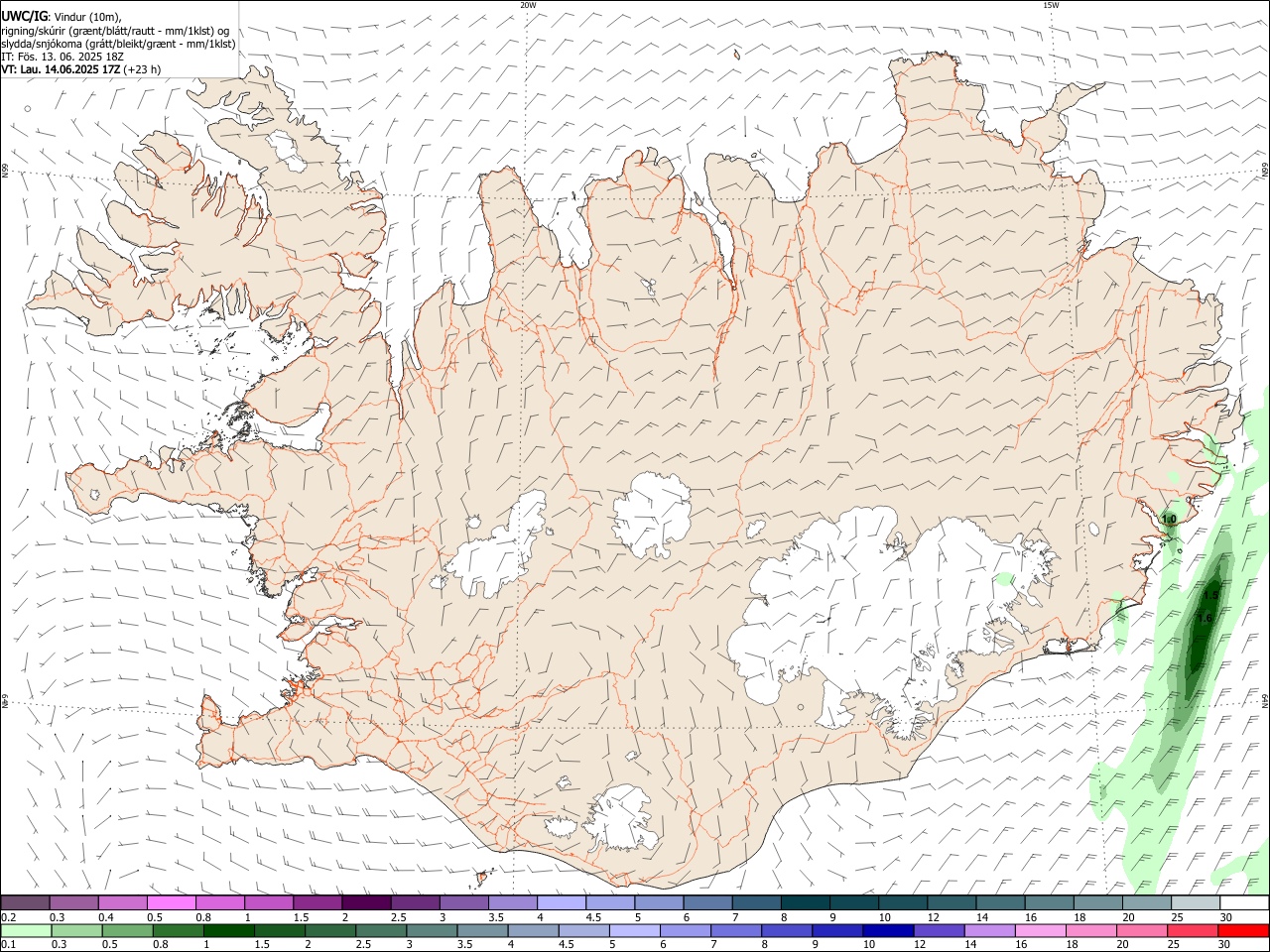This screenshot has height=952, width=1270.
Task: Click the pink 0.5 swatch in upper legend row
Action: coord(171,903)
